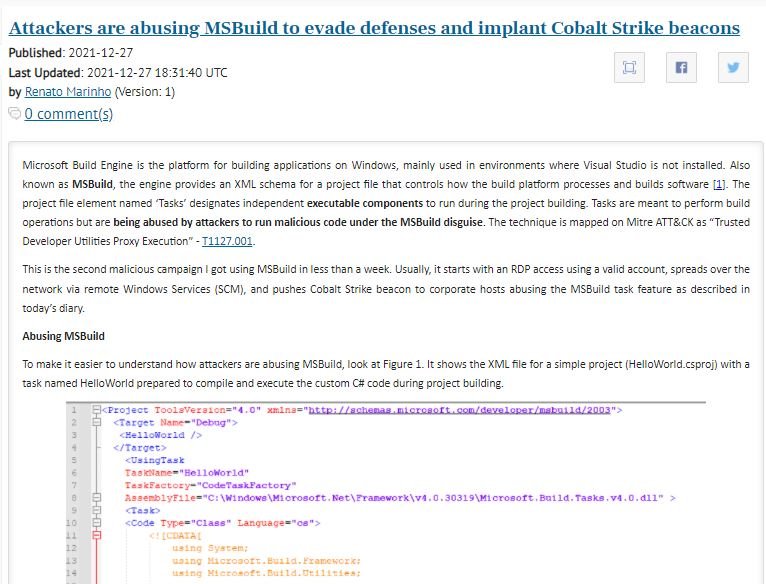Screen dimensions: 766x584
Task: Open the schemas.microsoft.com URL in code
Action: tap(459, 410)
